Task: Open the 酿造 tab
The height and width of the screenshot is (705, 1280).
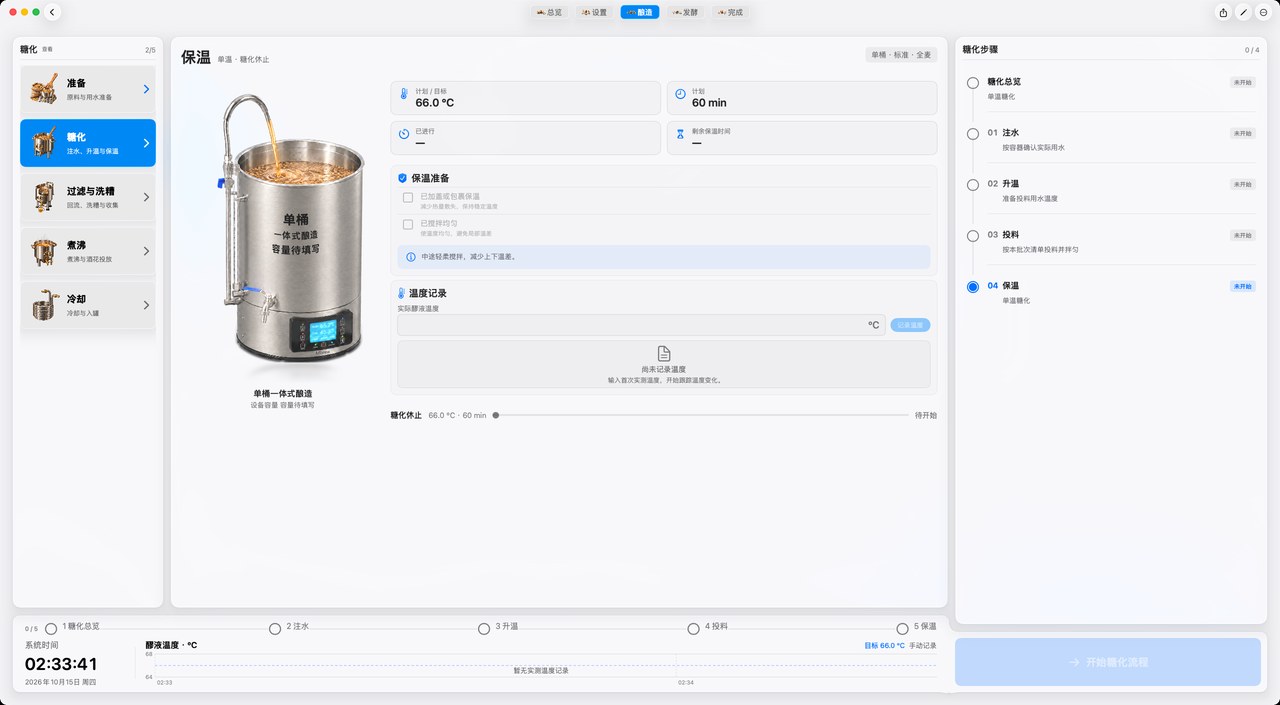Action: tap(640, 12)
